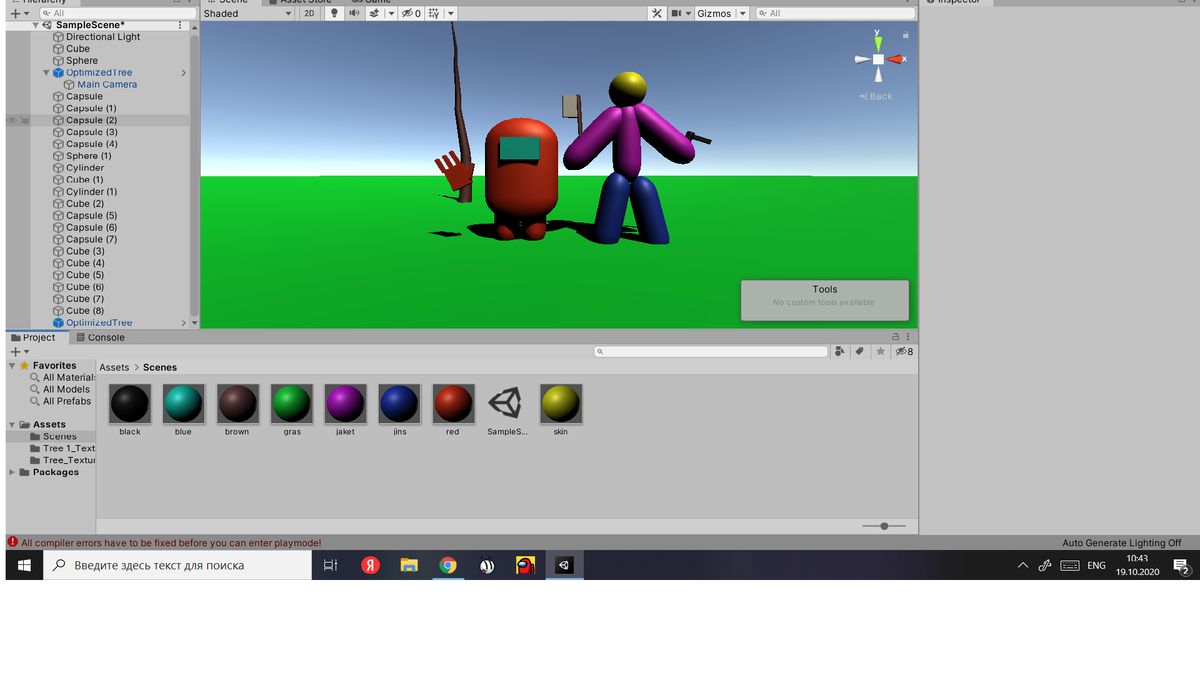The width and height of the screenshot is (1200, 675).
Task: Open grid settings dropdown arrow
Action: pos(451,14)
